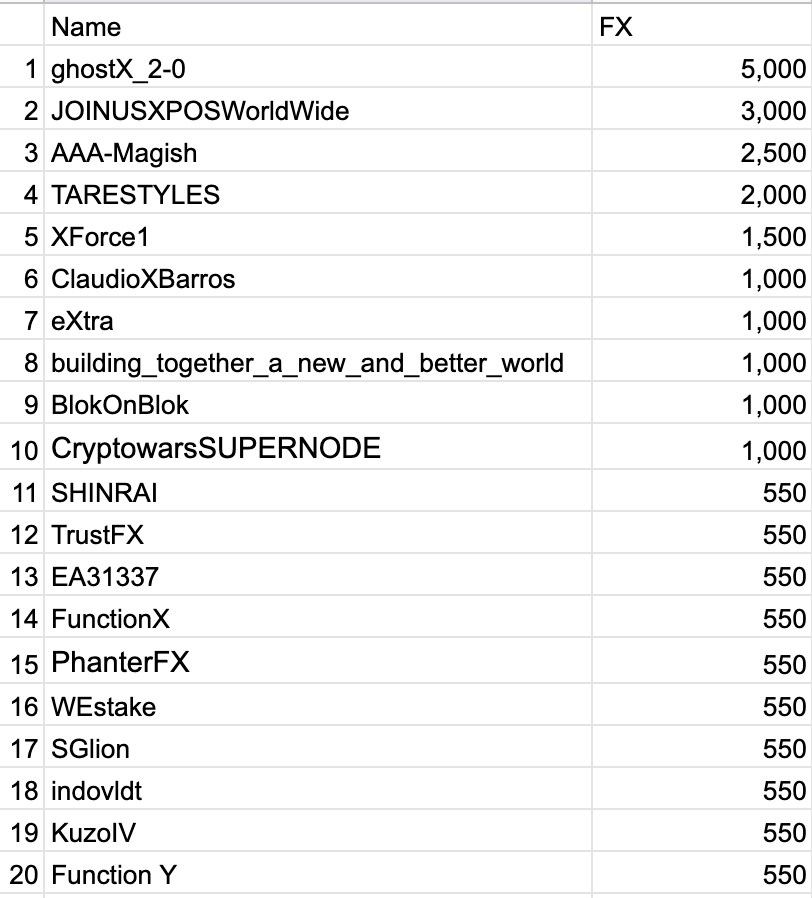Select the FX column header cell

pos(701,25)
